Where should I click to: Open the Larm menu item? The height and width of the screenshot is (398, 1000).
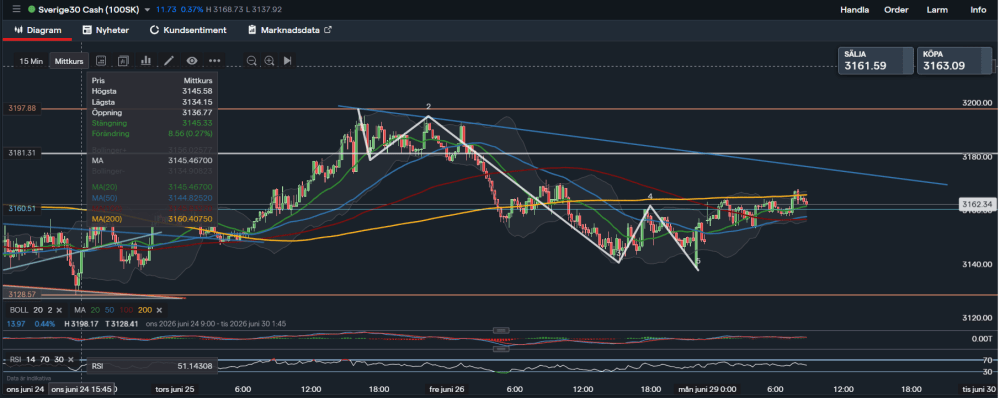(x=937, y=10)
